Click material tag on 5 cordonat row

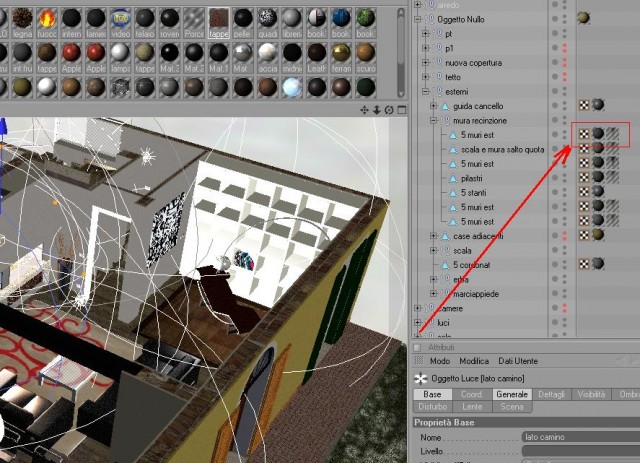pyautogui.click(x=598, y=264)
